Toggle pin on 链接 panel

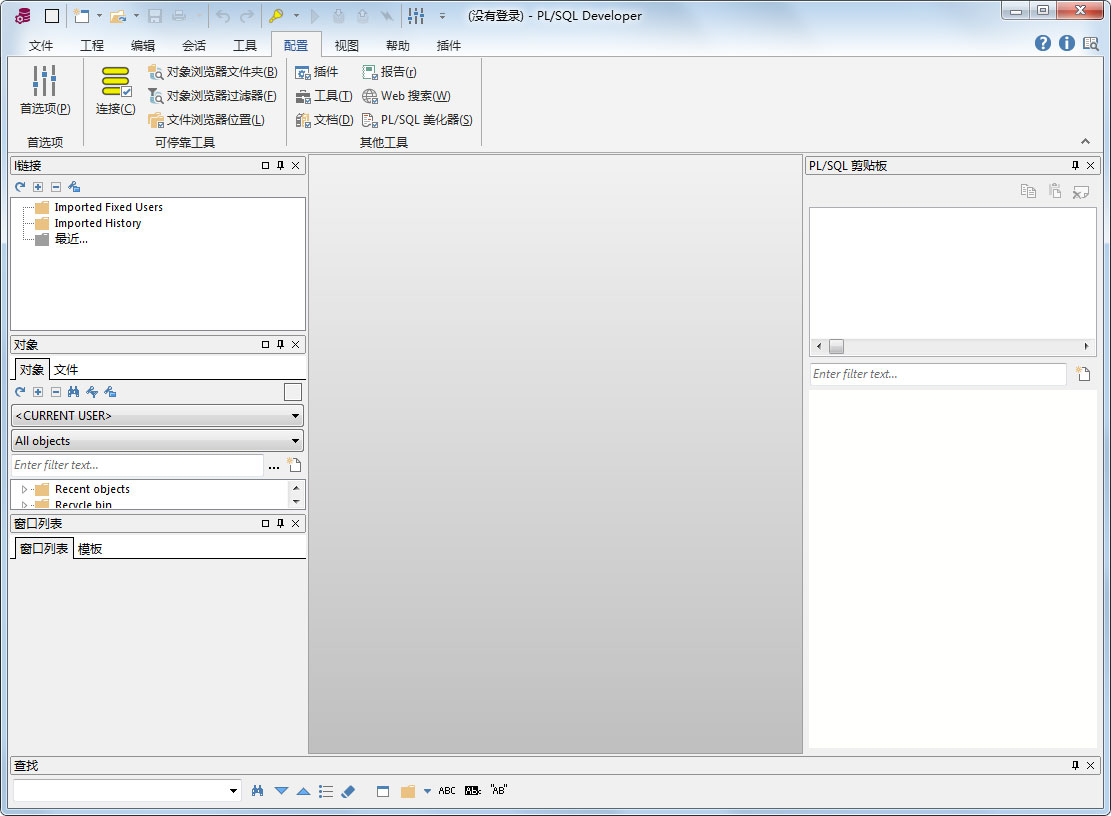pyautogui.click(x=281, y=165)
